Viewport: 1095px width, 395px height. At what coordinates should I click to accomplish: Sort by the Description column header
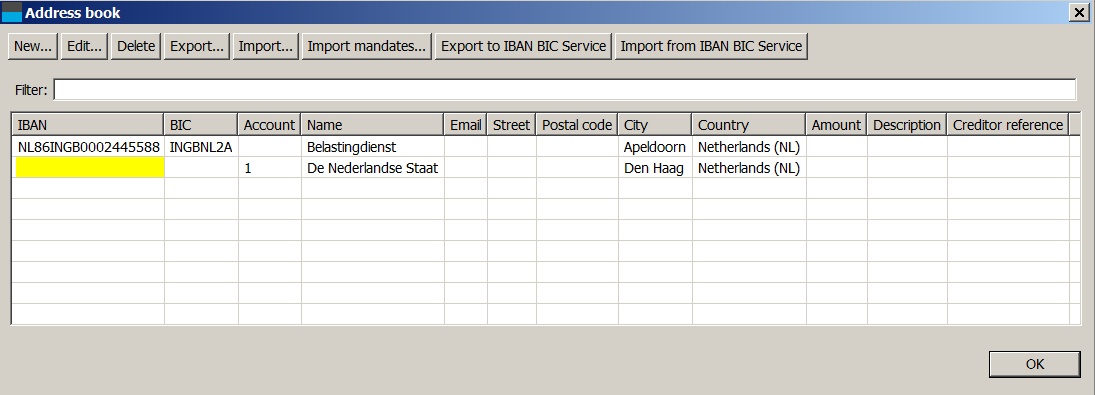(907, 125)
